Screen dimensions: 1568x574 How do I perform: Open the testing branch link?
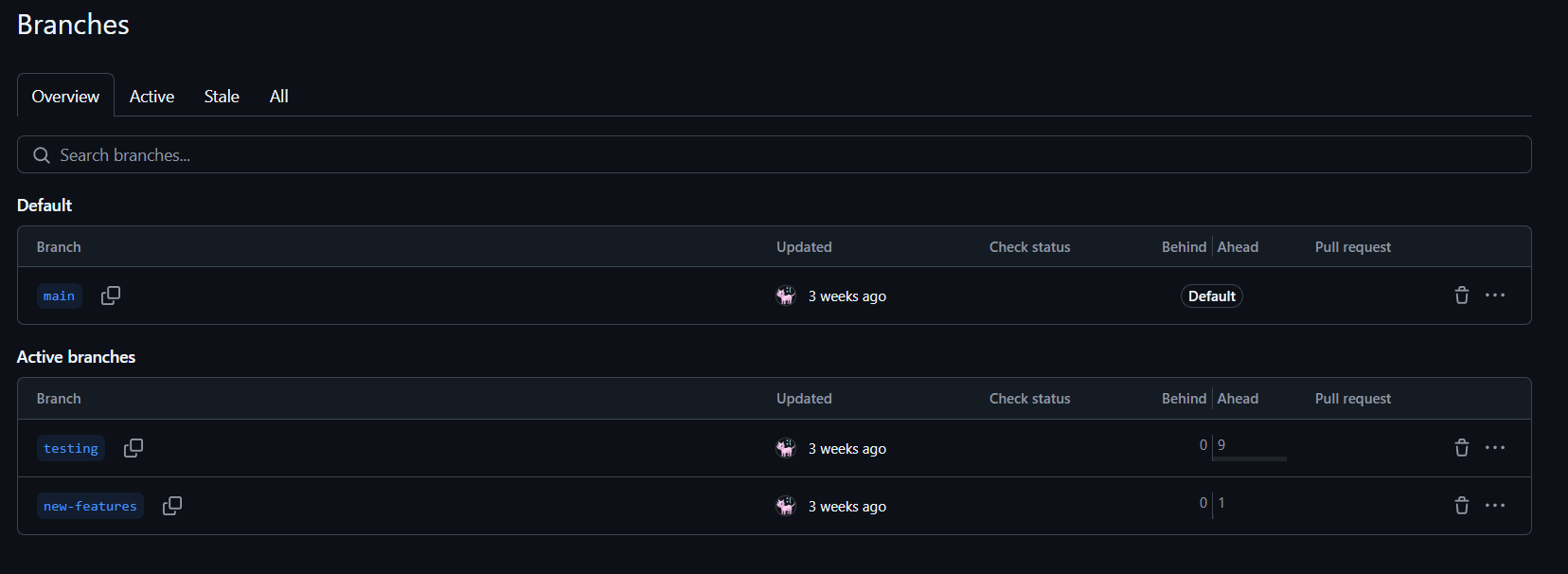71,449
